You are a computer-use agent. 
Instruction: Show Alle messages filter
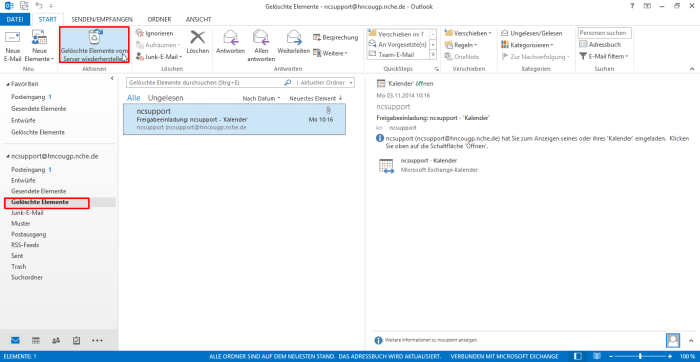(x=133, y=98)
